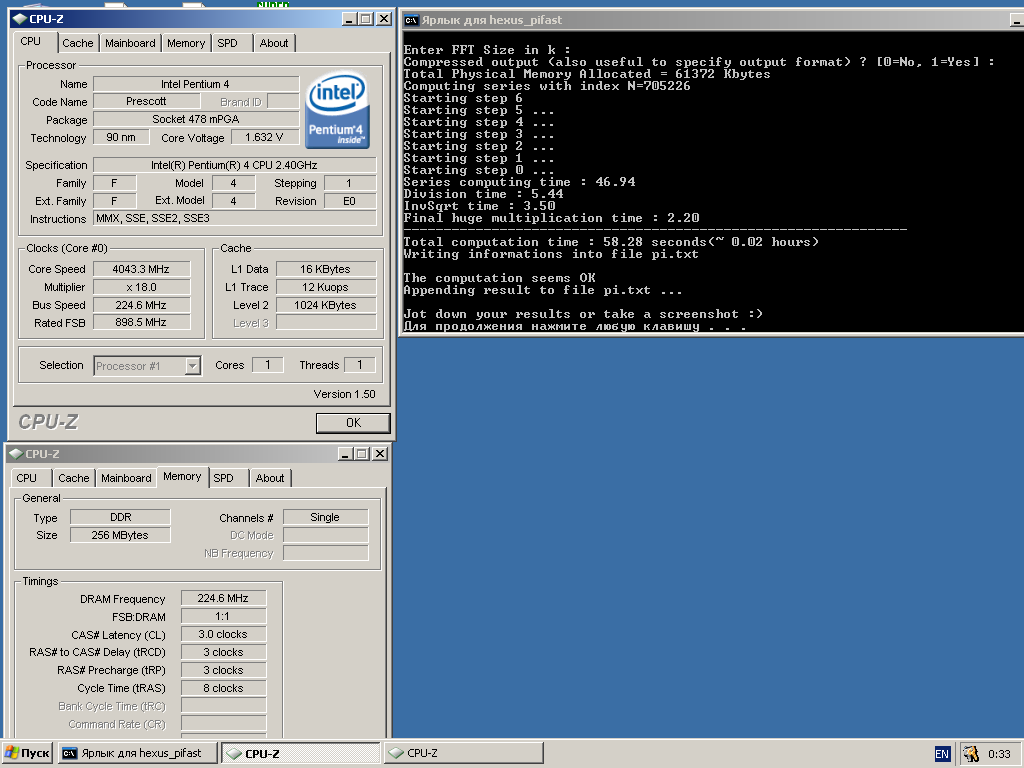Click the Code Name field showing Prescott

point(146,101)
